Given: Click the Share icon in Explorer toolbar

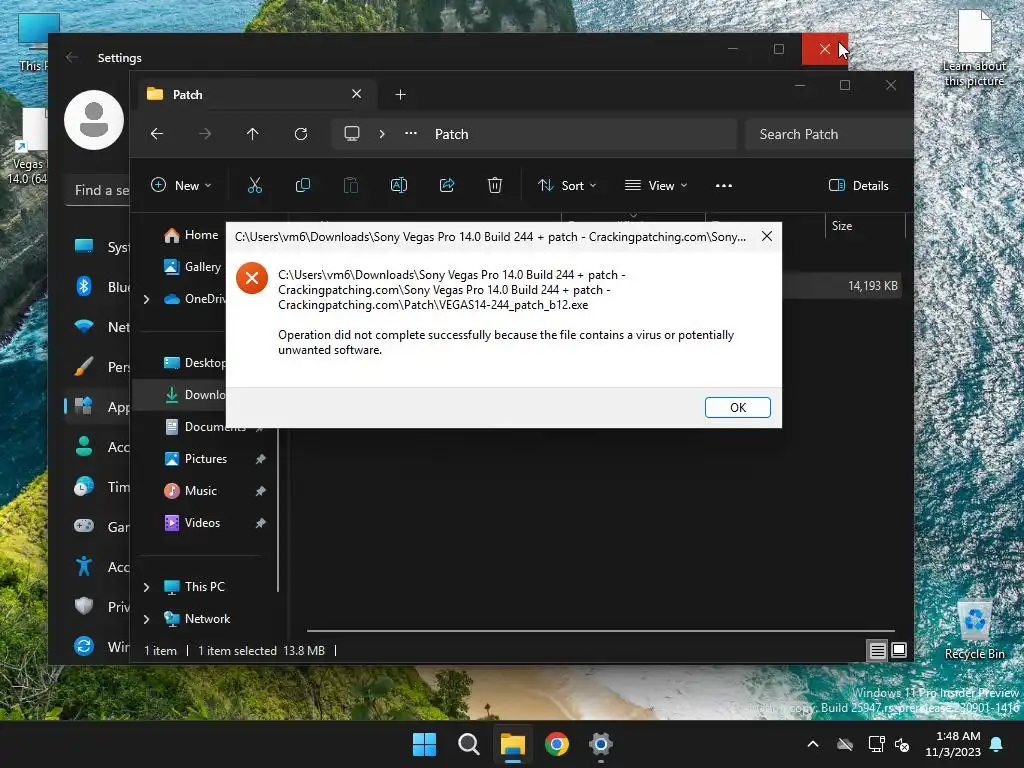Looking at the screenshot, I should click(x=447, y=185).
